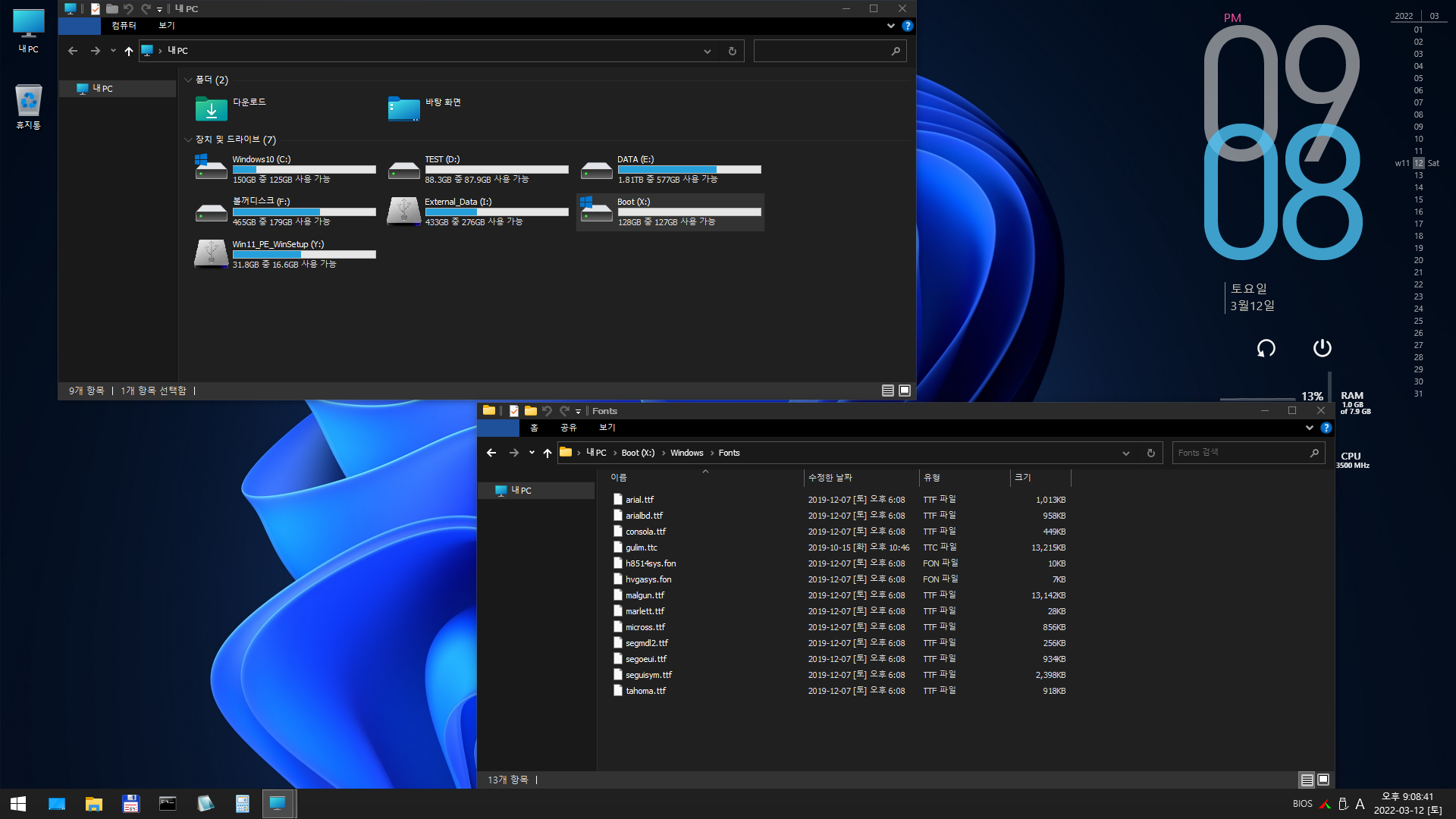Select the 바탕 화면 folder
Viewport: 1456px width, 819px height.
pyautogui.click(x=425, y=108)
